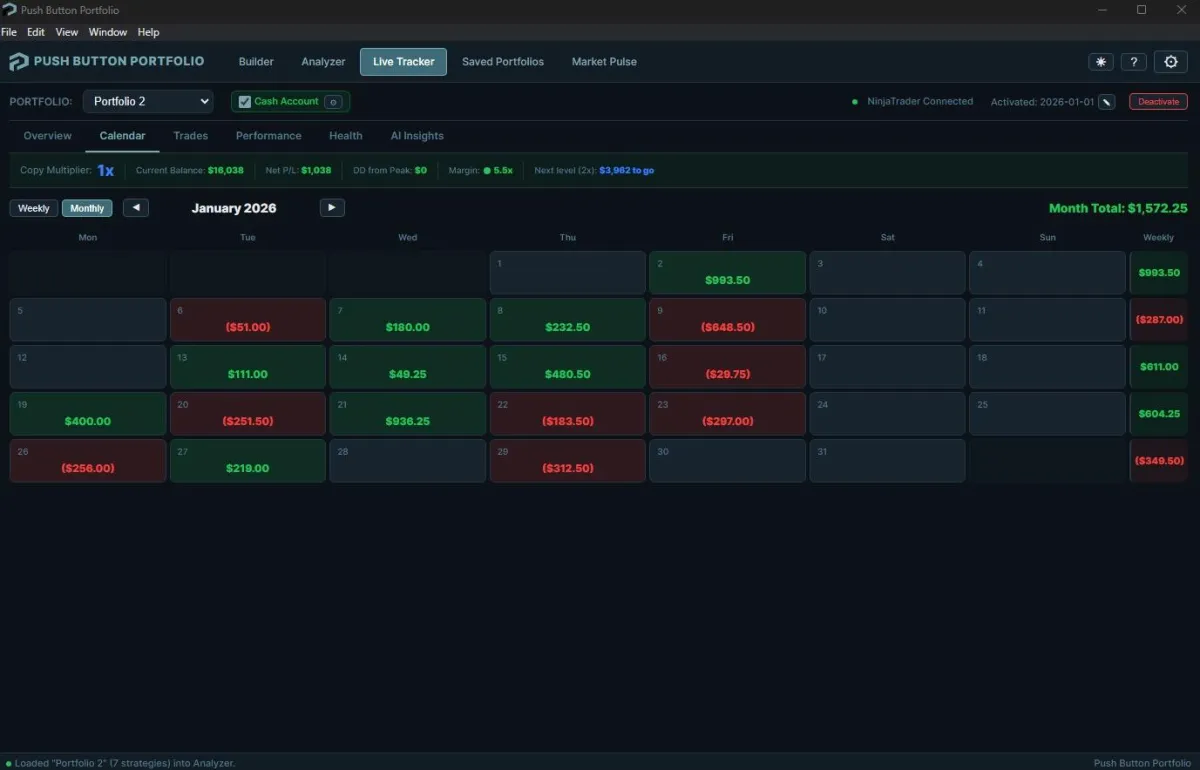Open help with the question mark icon
Viewport: 1200px width, 770px height.
[1133, 62]
